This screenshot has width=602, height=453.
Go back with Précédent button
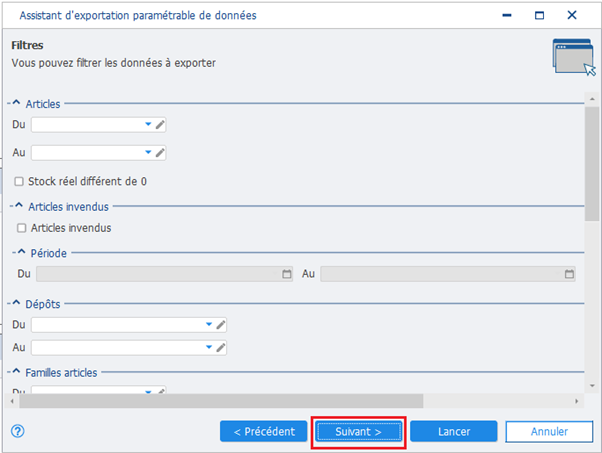pyautogui.click(x=264, y=432)
